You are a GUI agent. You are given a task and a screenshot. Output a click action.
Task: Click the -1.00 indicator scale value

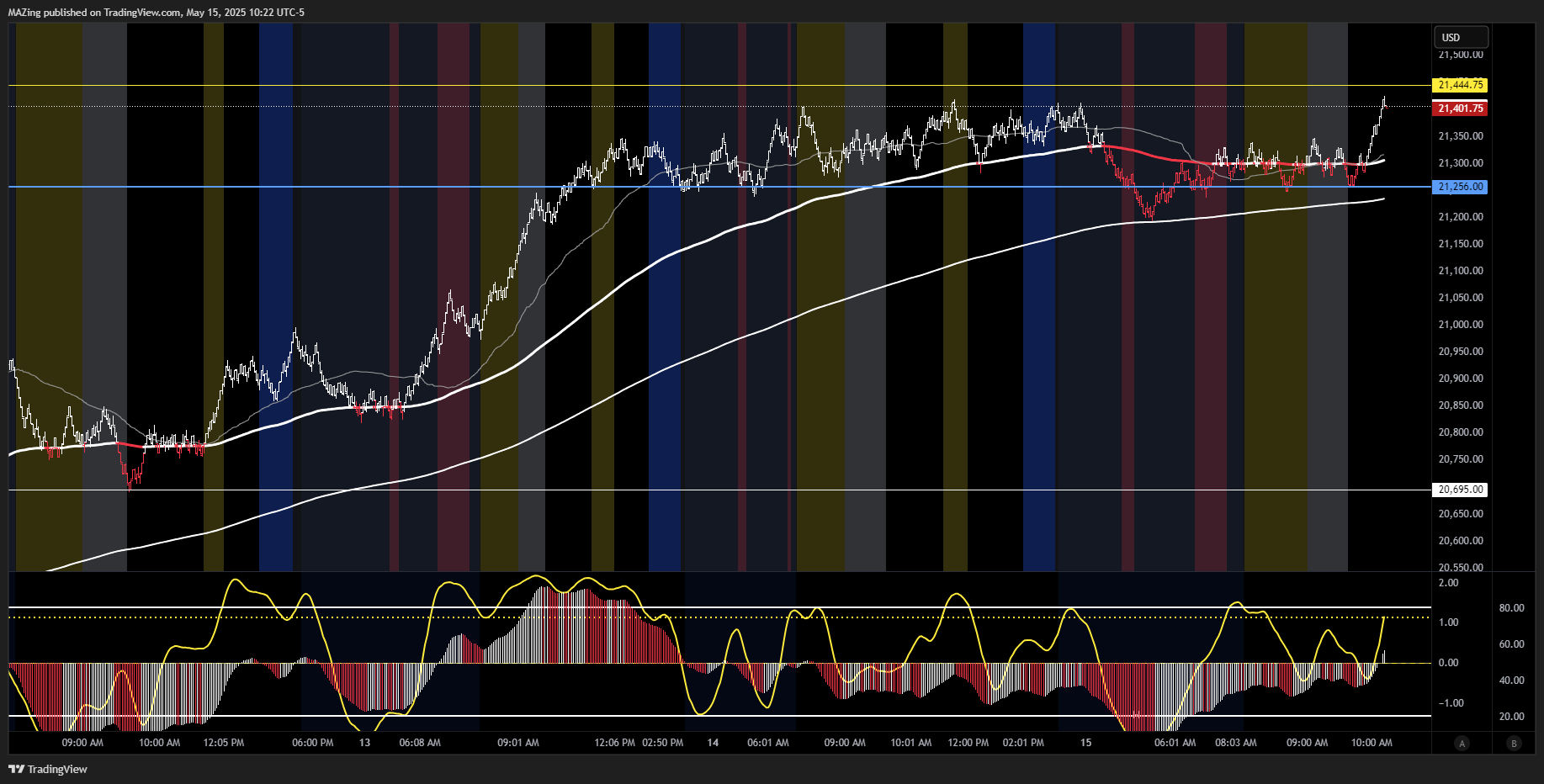1451,703
